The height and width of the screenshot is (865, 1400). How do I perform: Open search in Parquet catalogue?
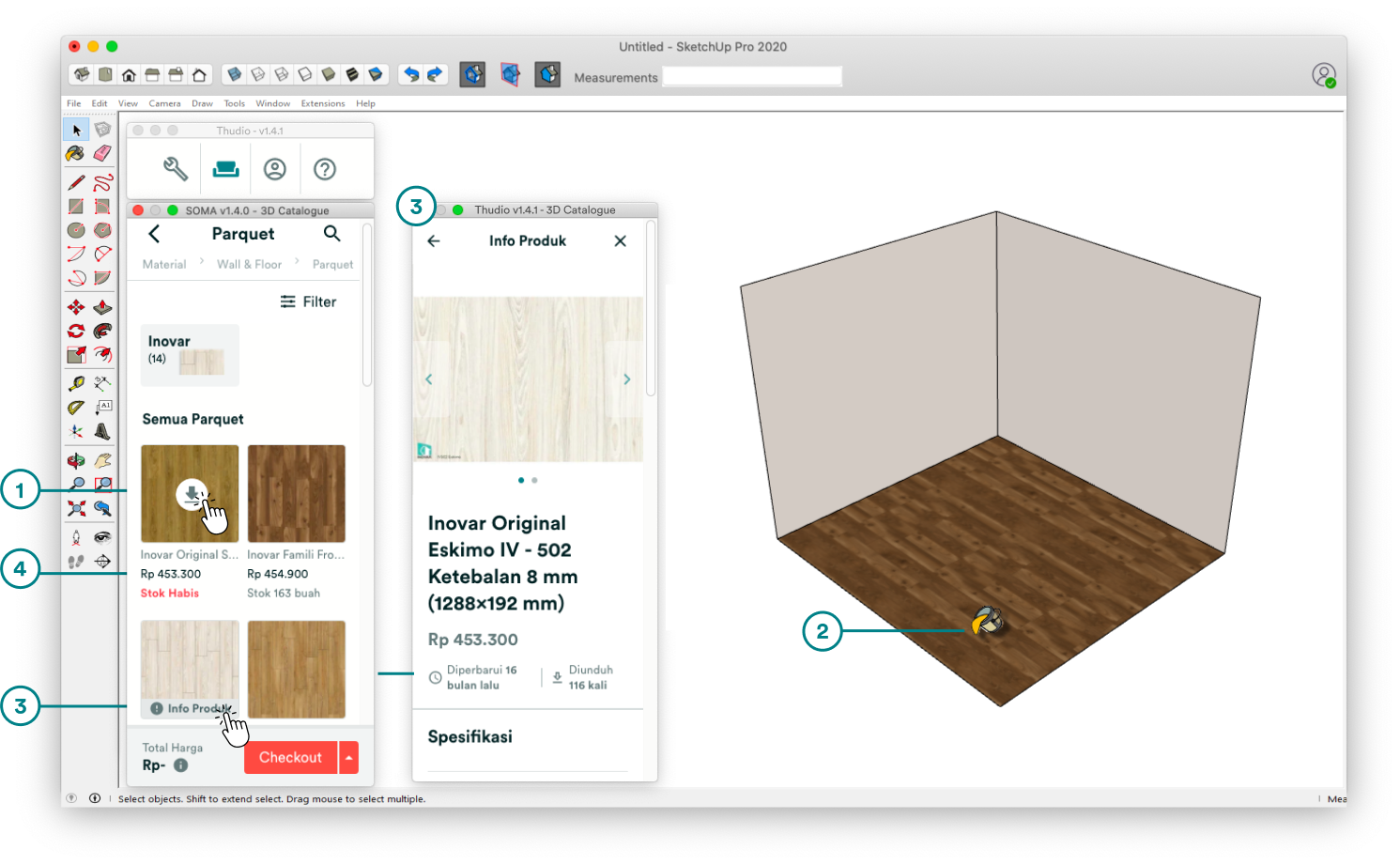[x=332, y=234]
